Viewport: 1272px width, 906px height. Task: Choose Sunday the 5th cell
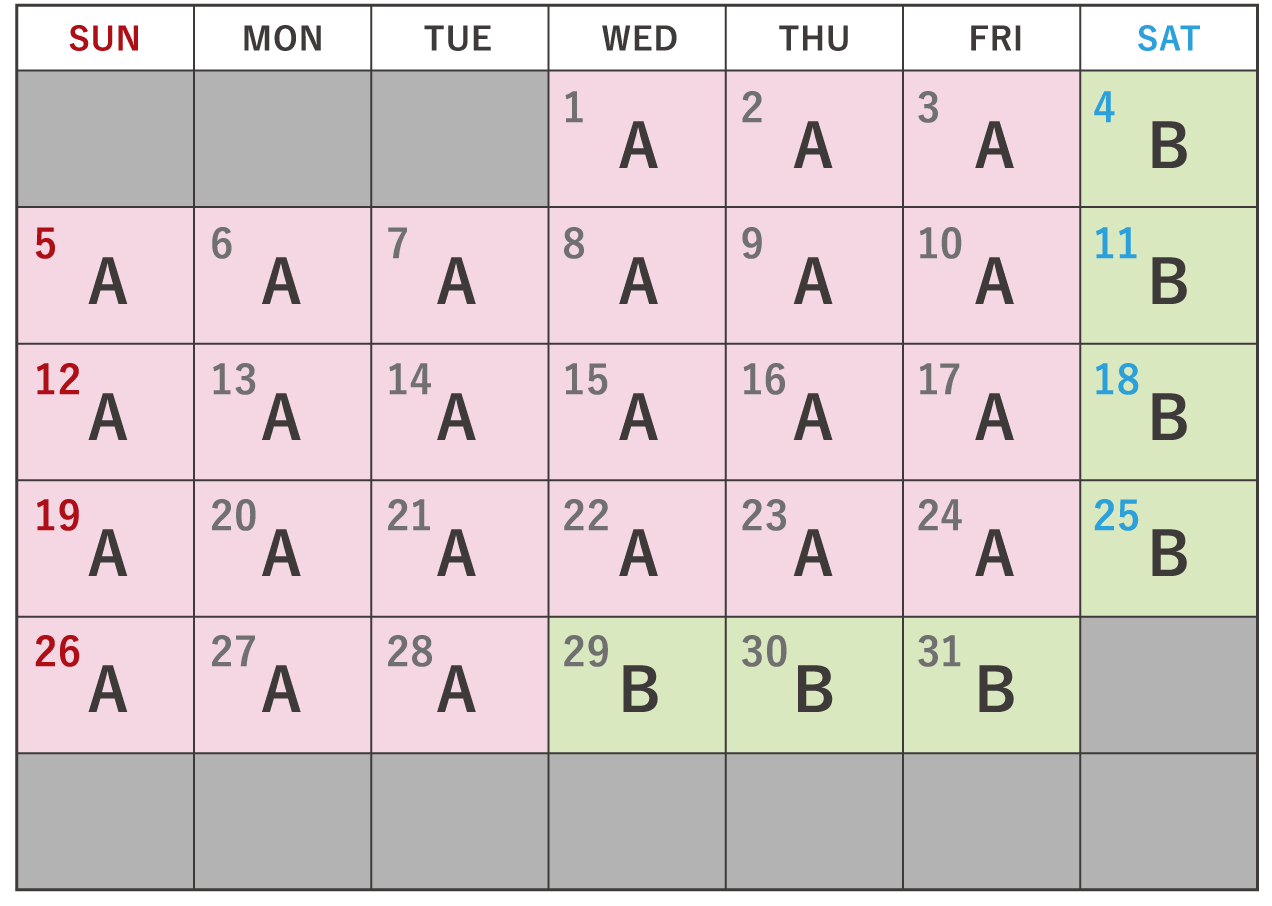(x=105, y=276)
